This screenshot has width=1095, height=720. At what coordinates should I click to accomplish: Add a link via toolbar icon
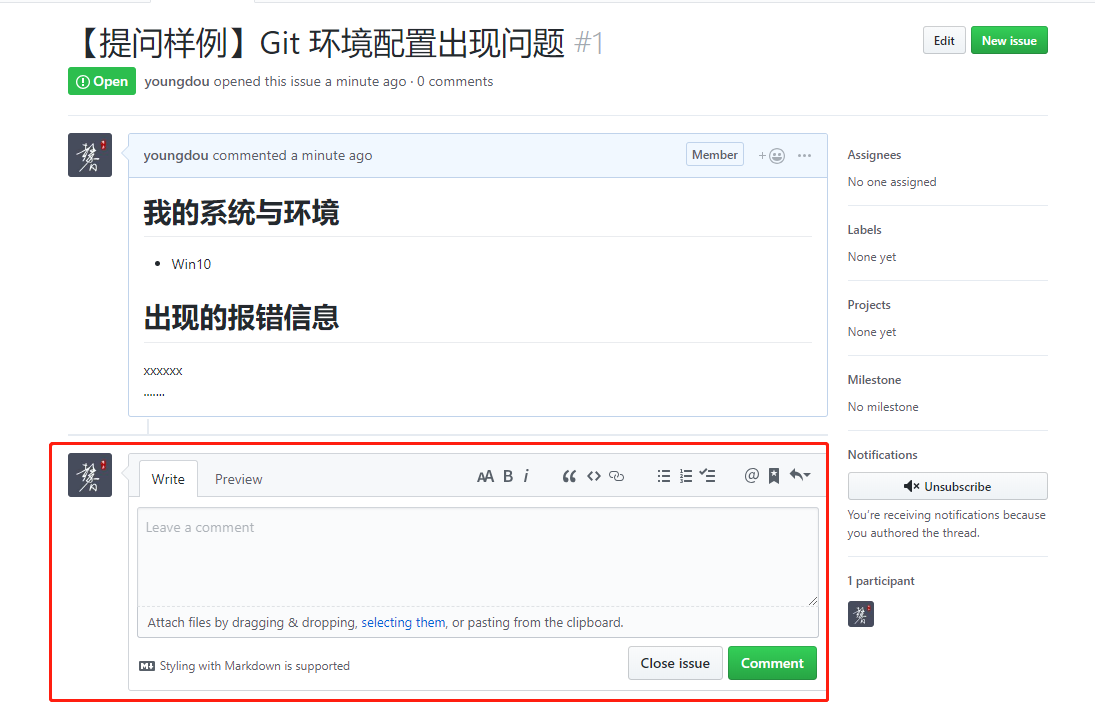pyautogui.click(x=617, y=476)
